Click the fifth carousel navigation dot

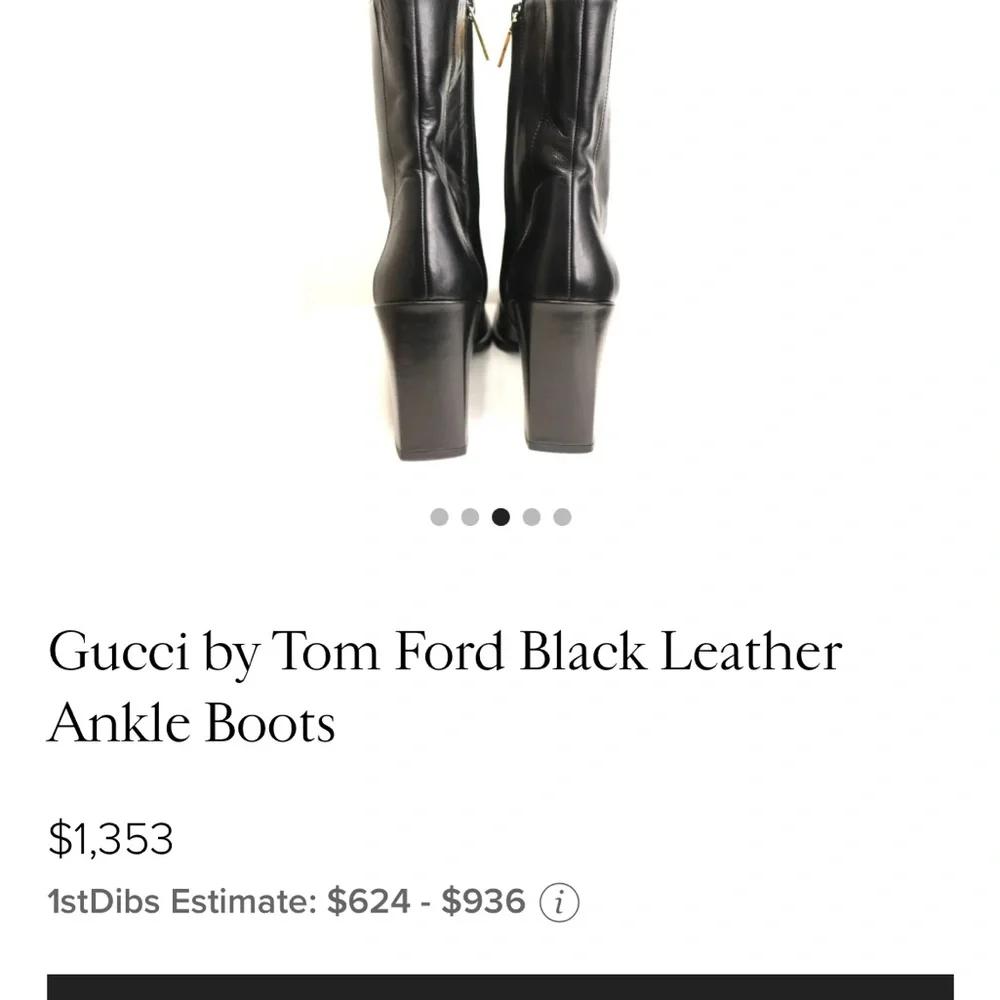click(563, 517)
